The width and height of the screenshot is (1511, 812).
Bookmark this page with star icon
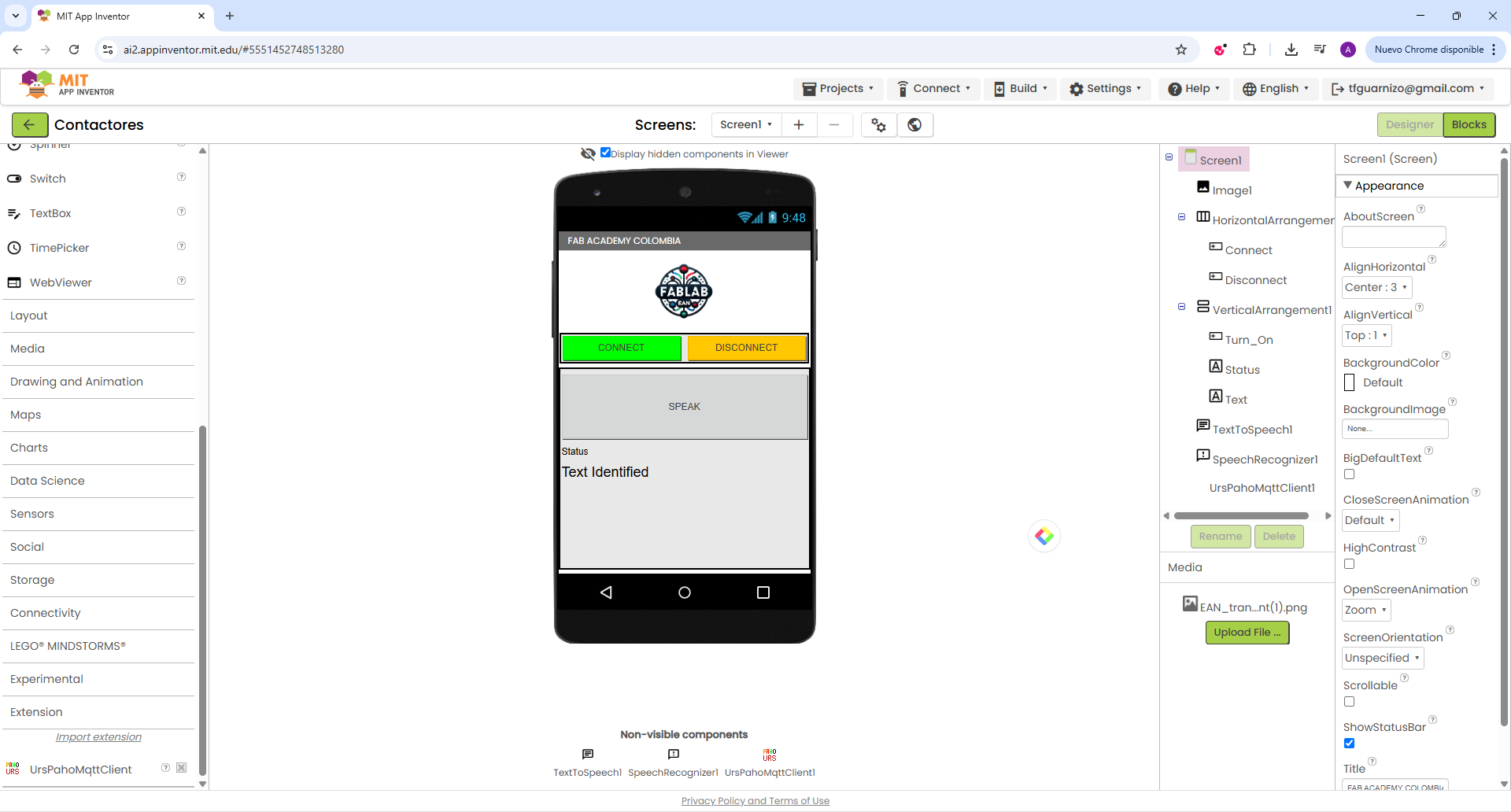(1180, 50)
